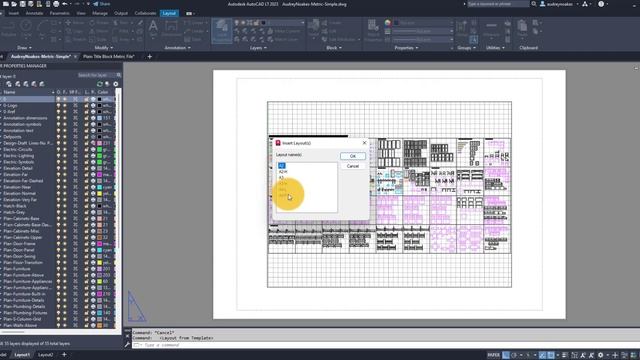Expand the Block panel dropdown
640x360 pixels.
coord(334,48)
